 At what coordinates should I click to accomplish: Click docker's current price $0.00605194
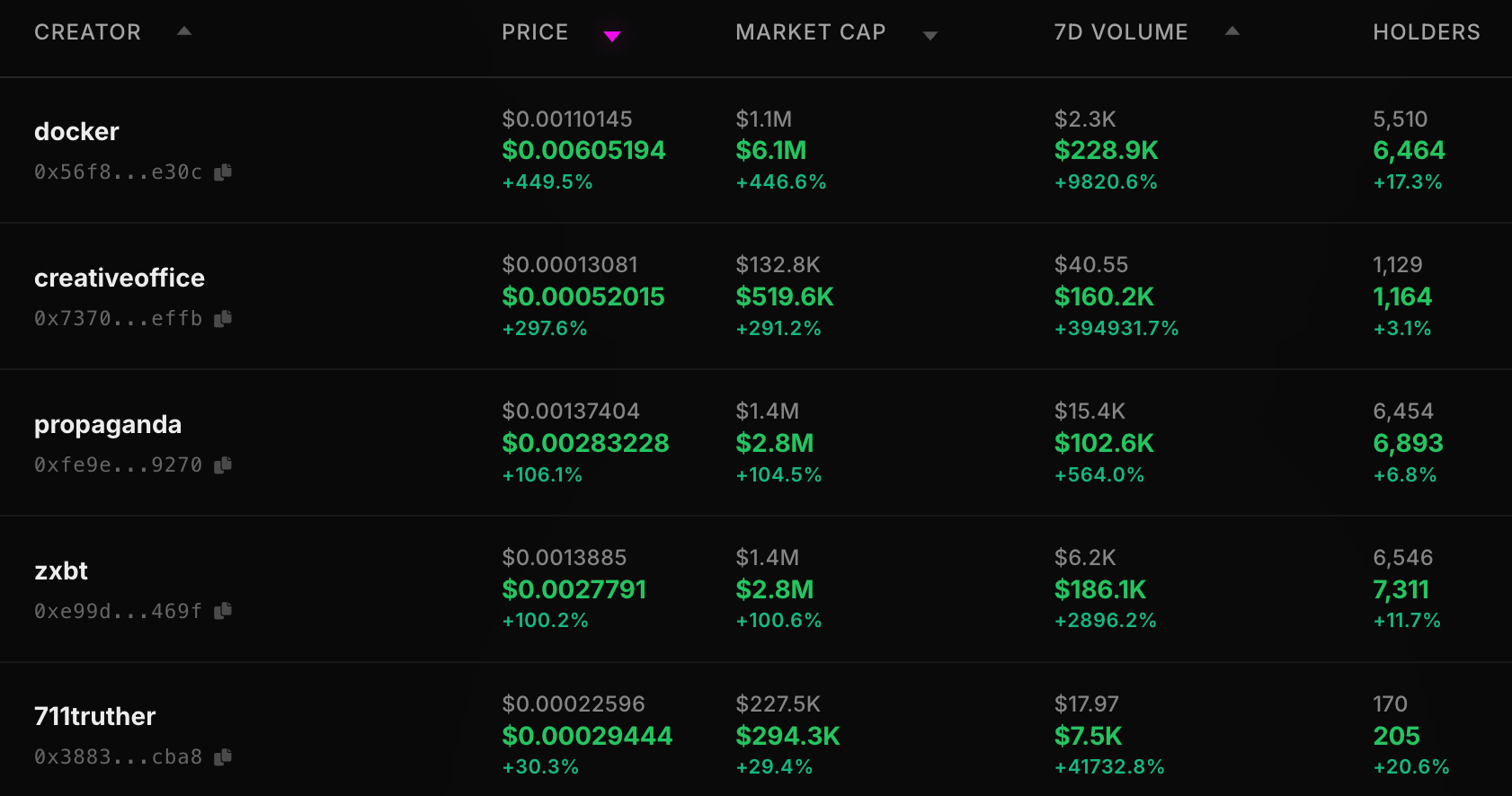coord(583,151)
